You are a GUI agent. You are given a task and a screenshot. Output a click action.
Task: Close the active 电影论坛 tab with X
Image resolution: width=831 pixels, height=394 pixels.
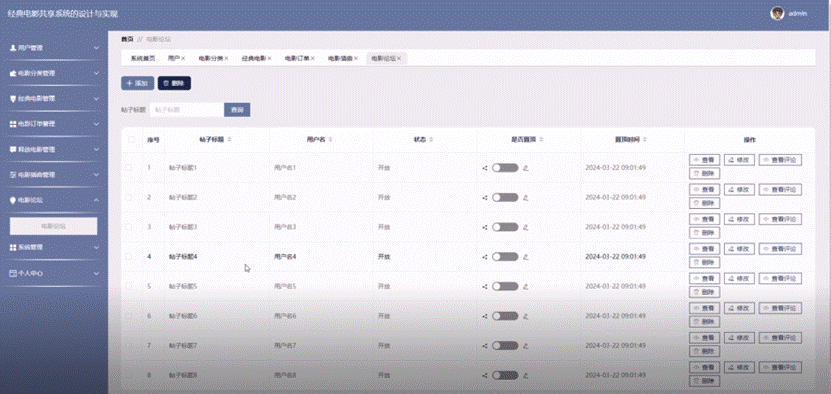click(x=399, y=58)
